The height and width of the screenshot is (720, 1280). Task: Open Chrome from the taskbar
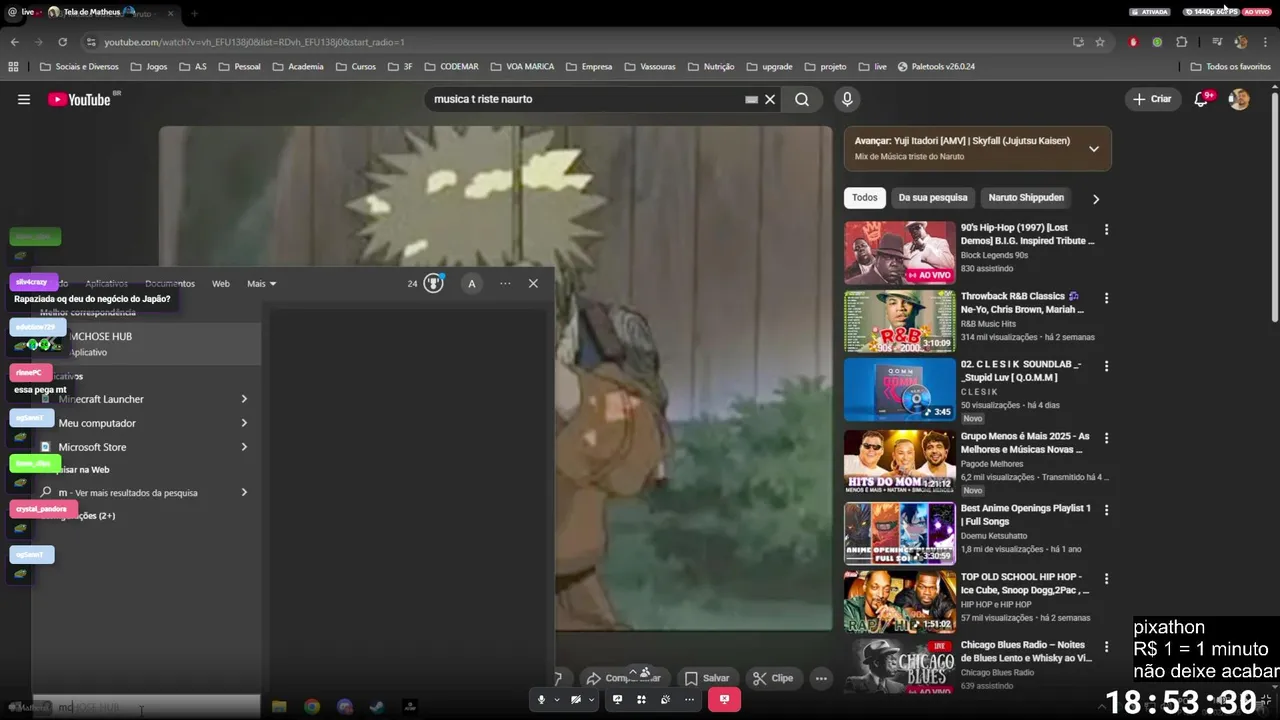[x=312, y=706]
